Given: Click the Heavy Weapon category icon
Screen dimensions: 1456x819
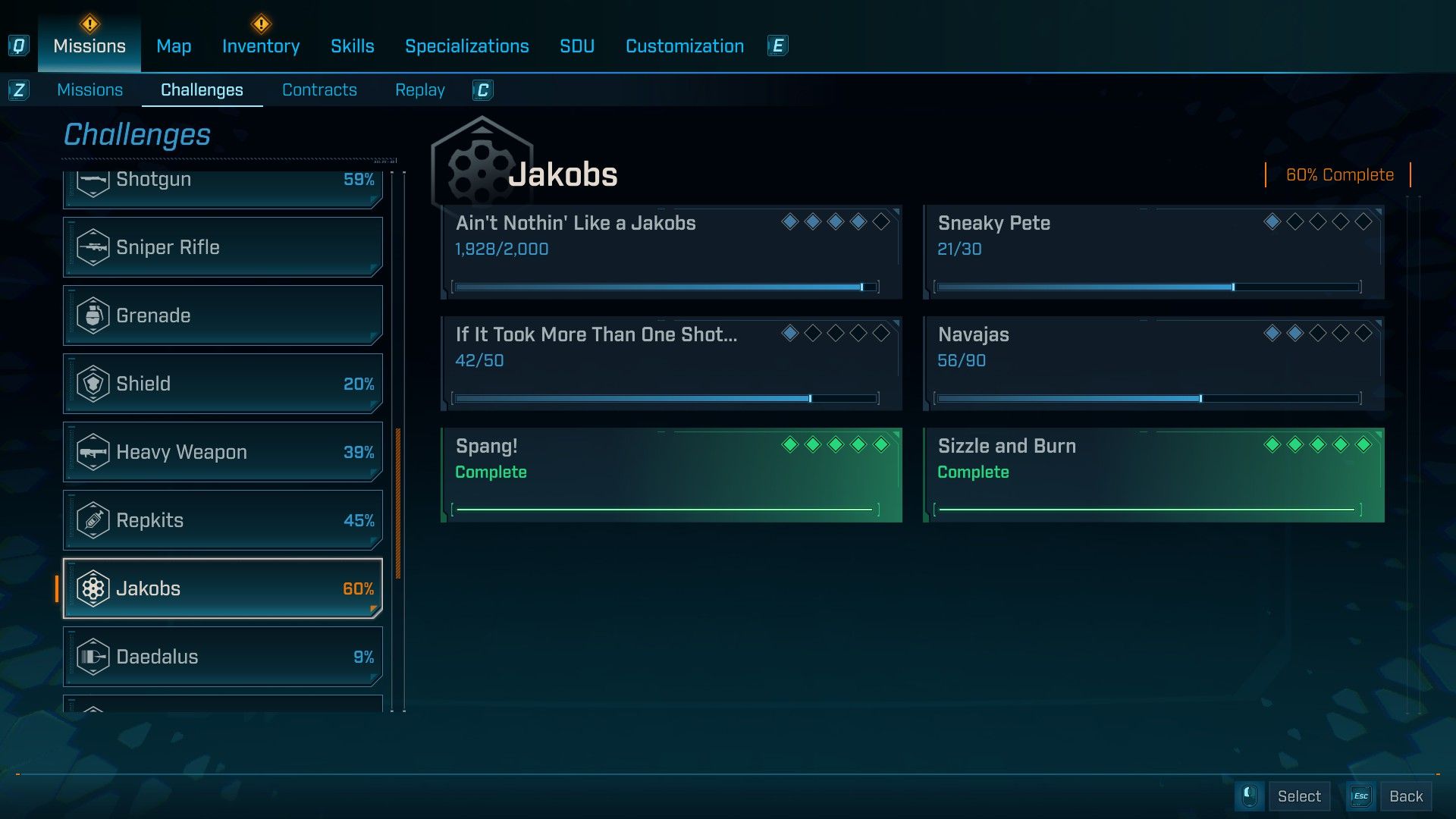Looking at the screenshot, I should point(93,452).
